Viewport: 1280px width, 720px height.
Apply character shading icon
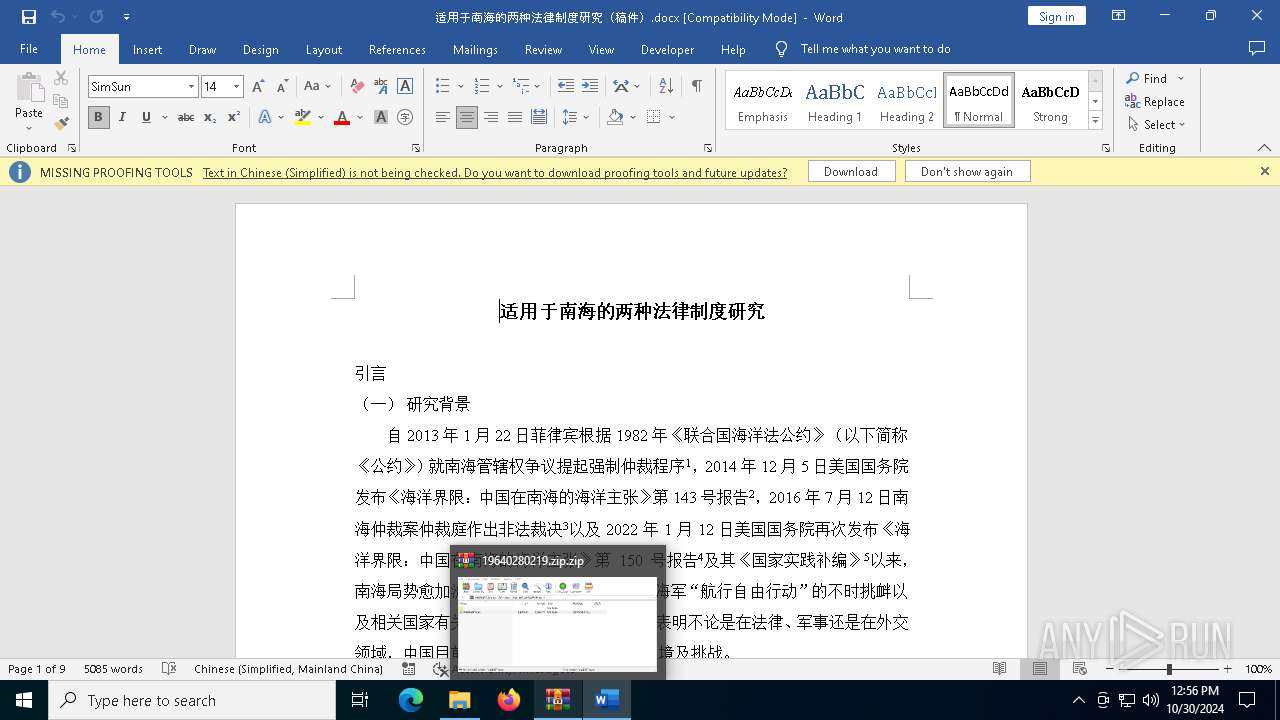pos(381,117)
